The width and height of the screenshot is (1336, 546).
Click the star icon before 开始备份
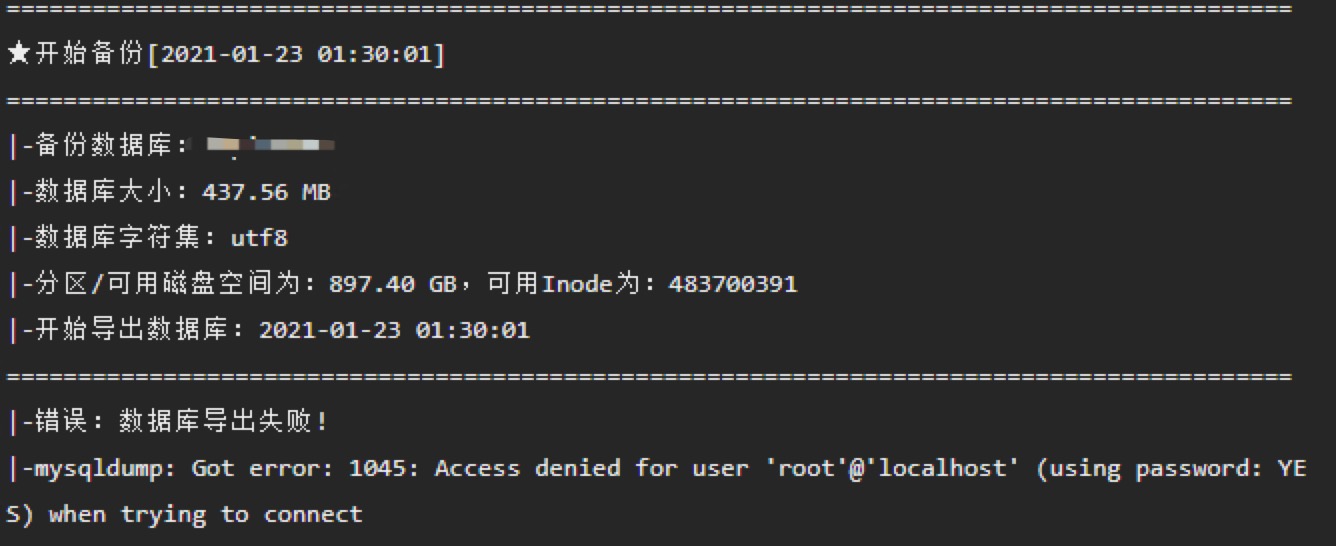coord(19,54)
